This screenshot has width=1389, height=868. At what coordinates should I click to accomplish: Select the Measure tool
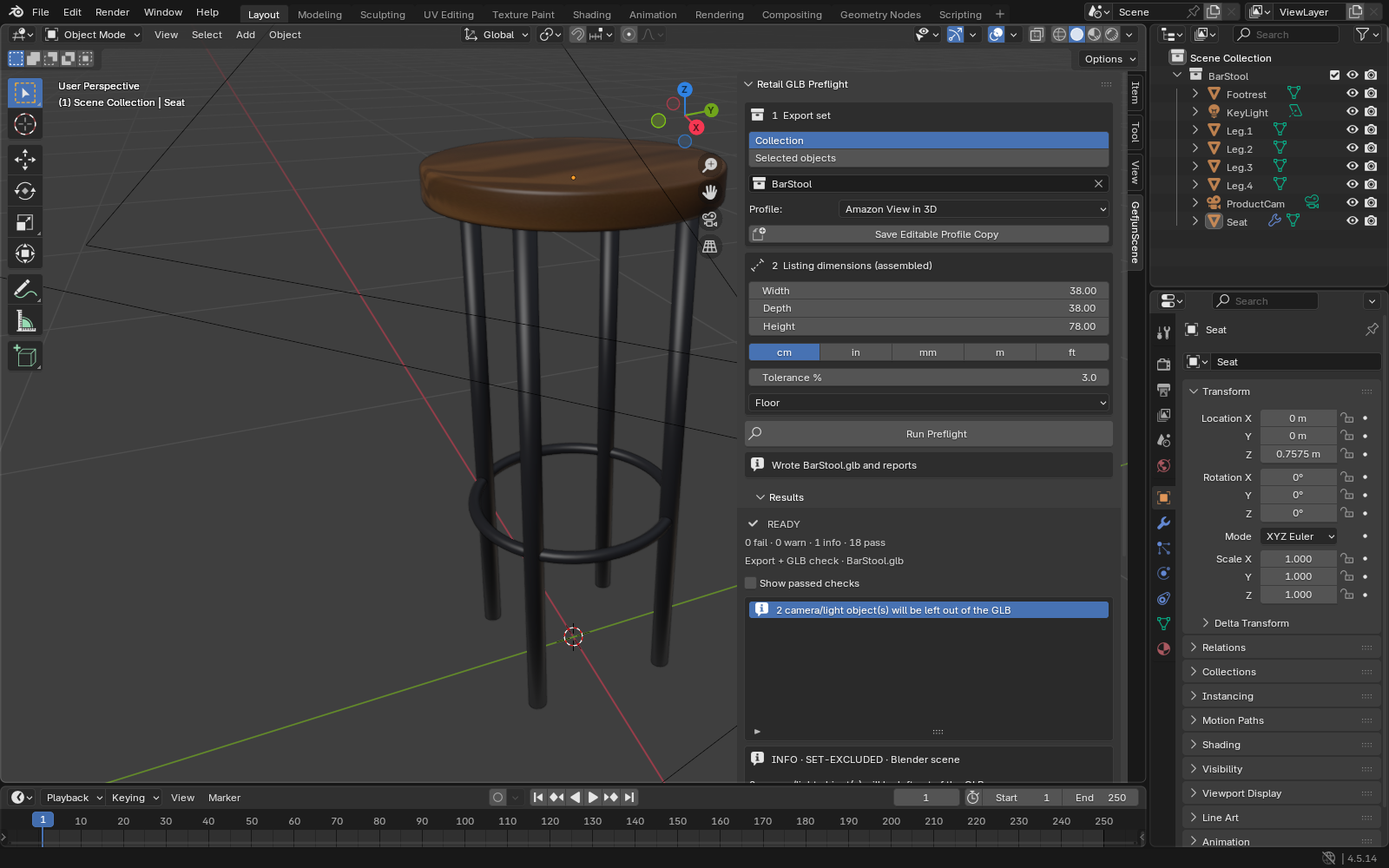click(25, 320)
